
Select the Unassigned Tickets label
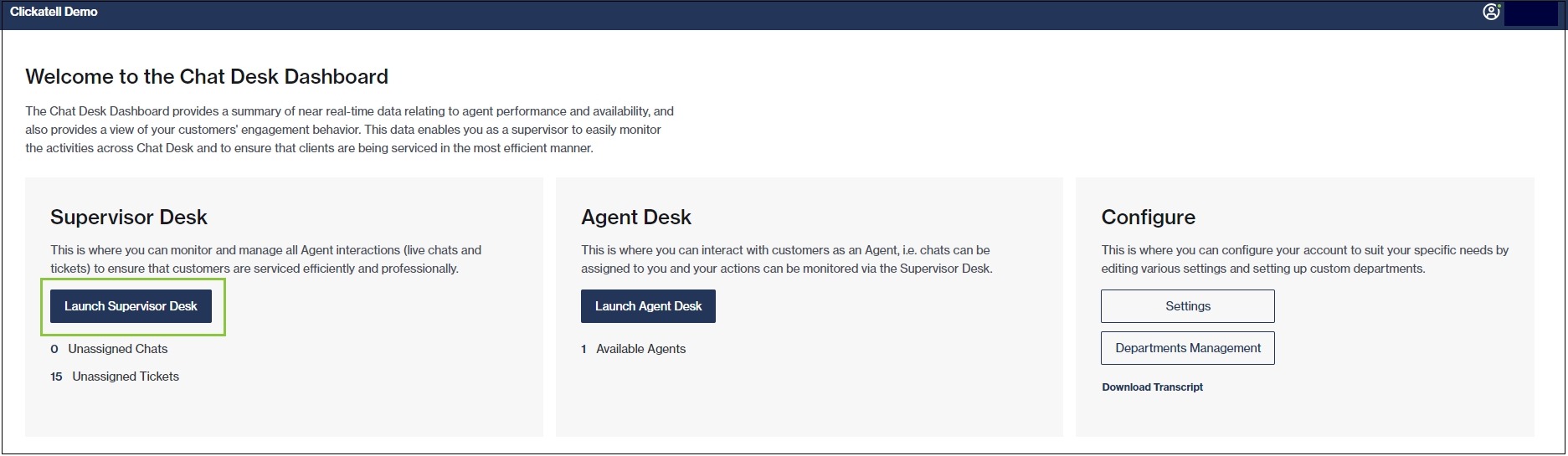(126, 377)
